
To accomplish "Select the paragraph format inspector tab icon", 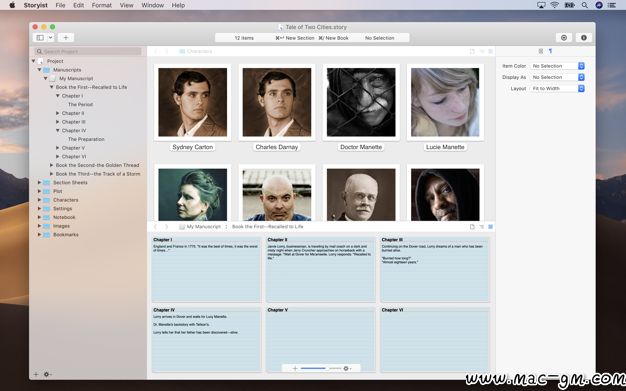I will click(551, 51).
